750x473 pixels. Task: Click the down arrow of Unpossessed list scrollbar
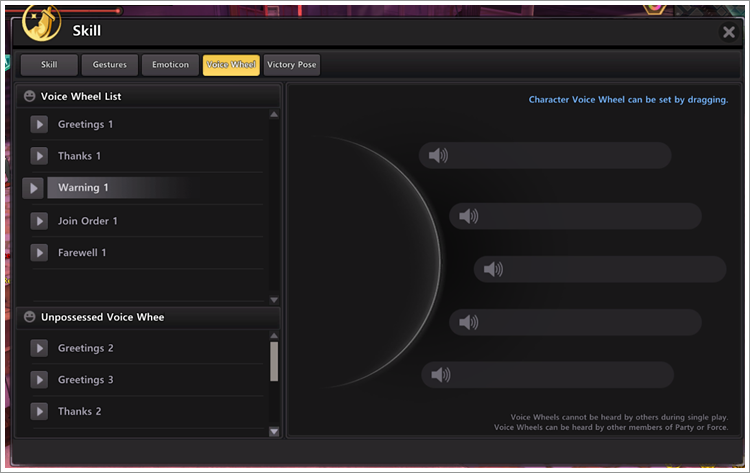(274, 431)
